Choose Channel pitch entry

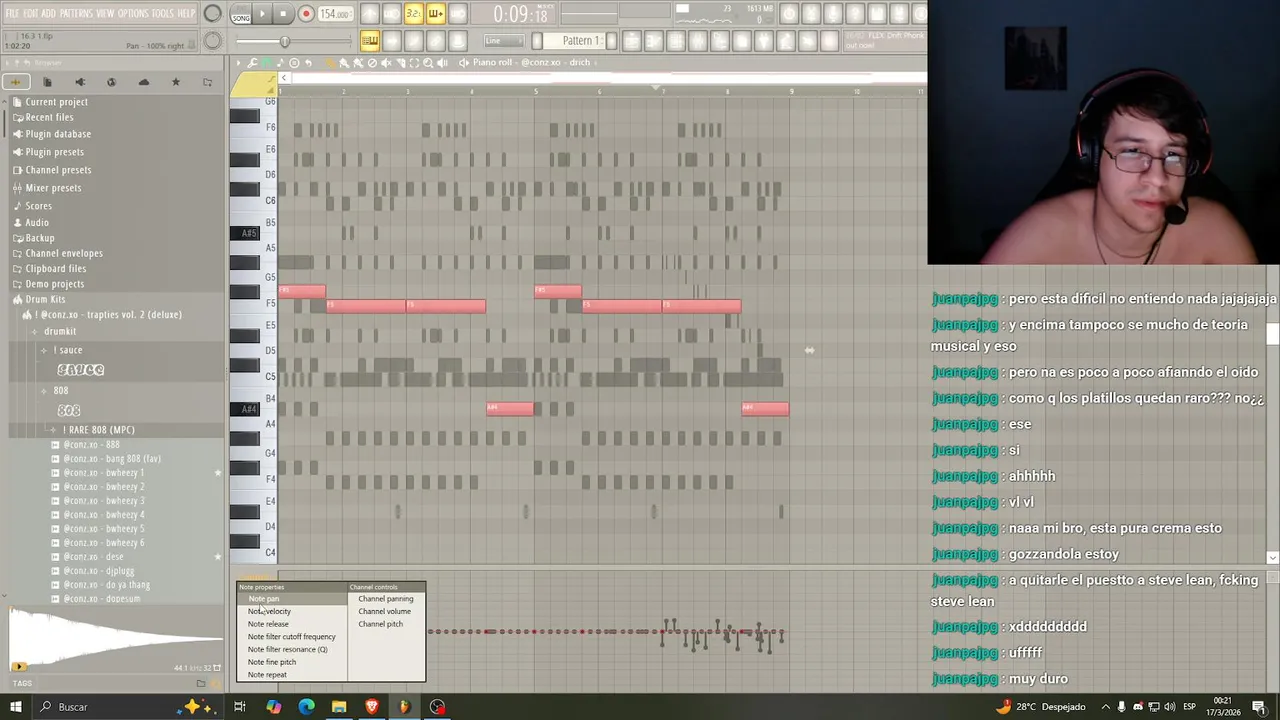click(x=380, y=624)
